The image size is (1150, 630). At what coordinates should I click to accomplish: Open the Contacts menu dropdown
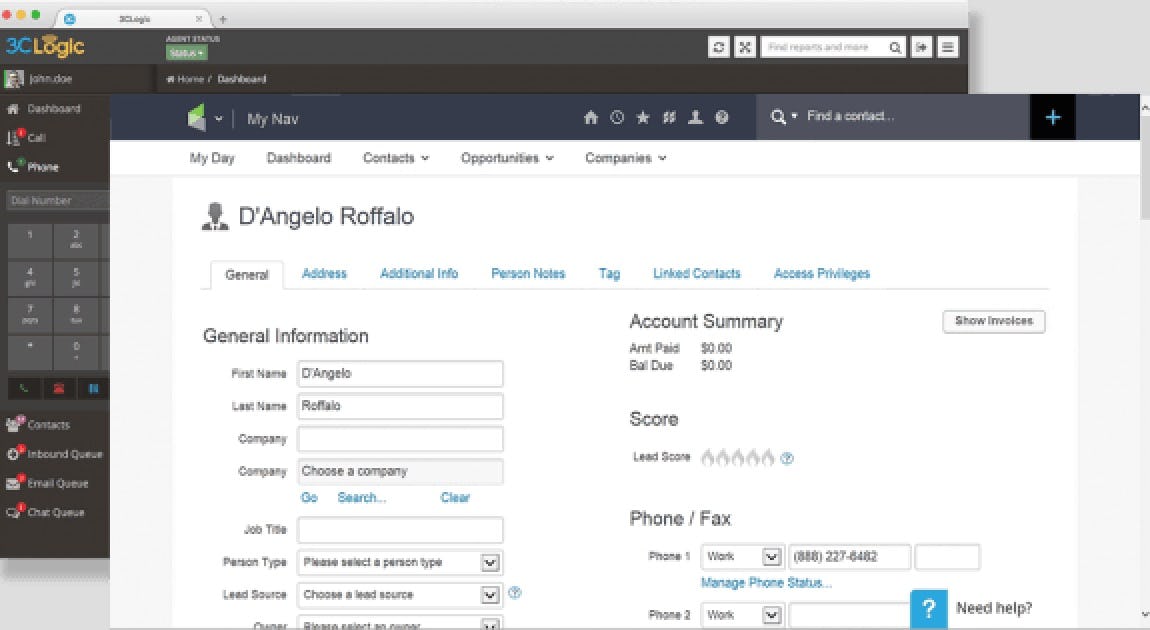396,158
